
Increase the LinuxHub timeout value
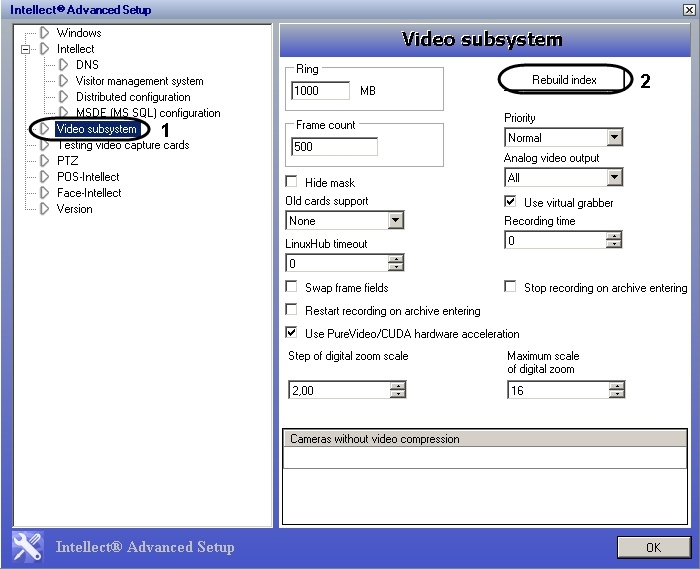(x=396, y=259)
